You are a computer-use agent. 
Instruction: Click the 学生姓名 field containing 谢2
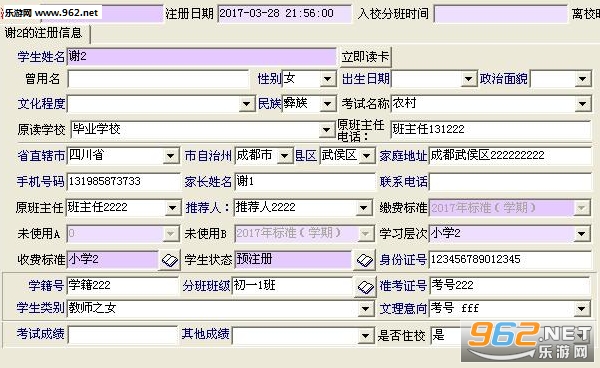pos(202,57)
